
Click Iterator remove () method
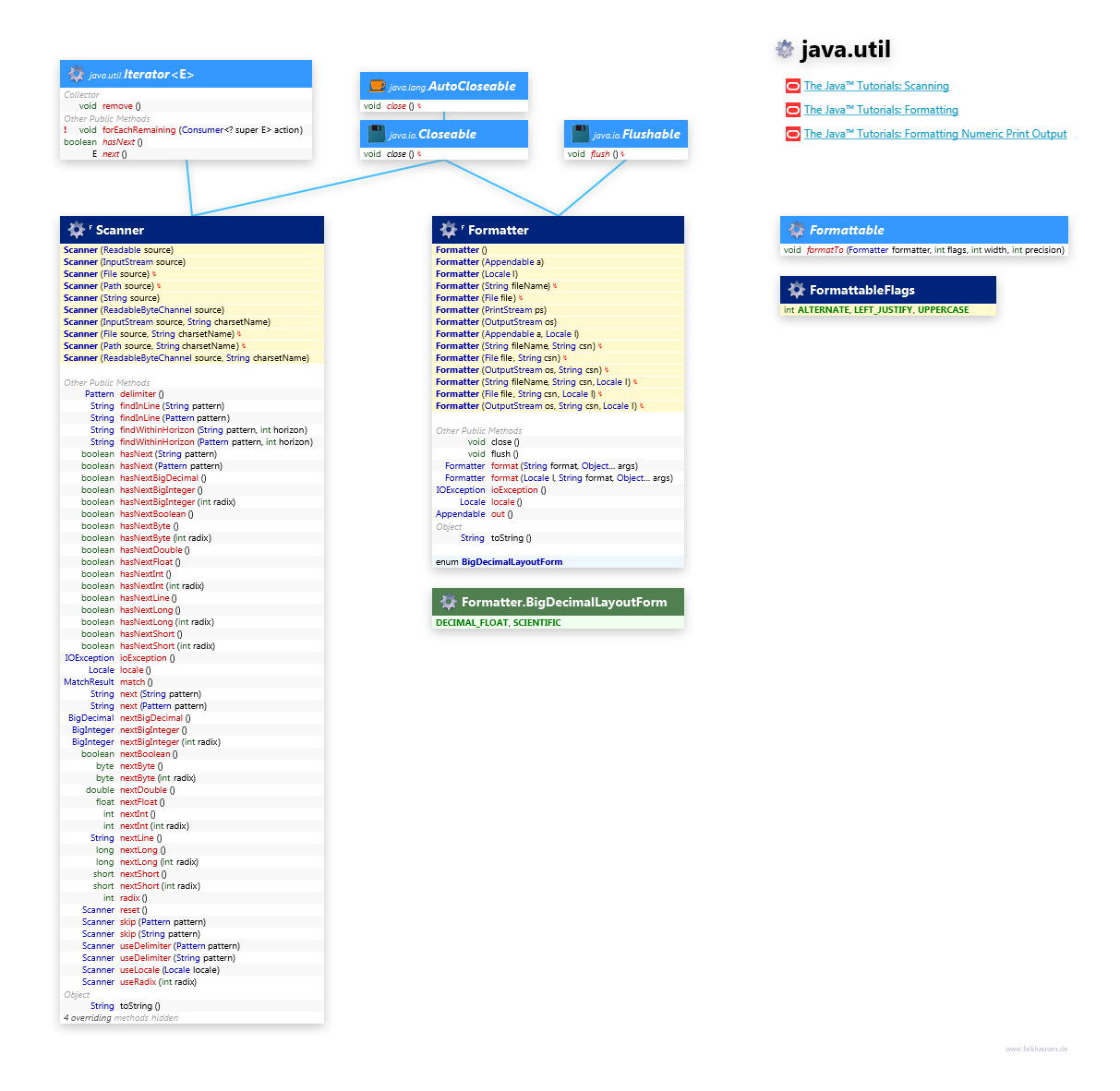(121, 106)
